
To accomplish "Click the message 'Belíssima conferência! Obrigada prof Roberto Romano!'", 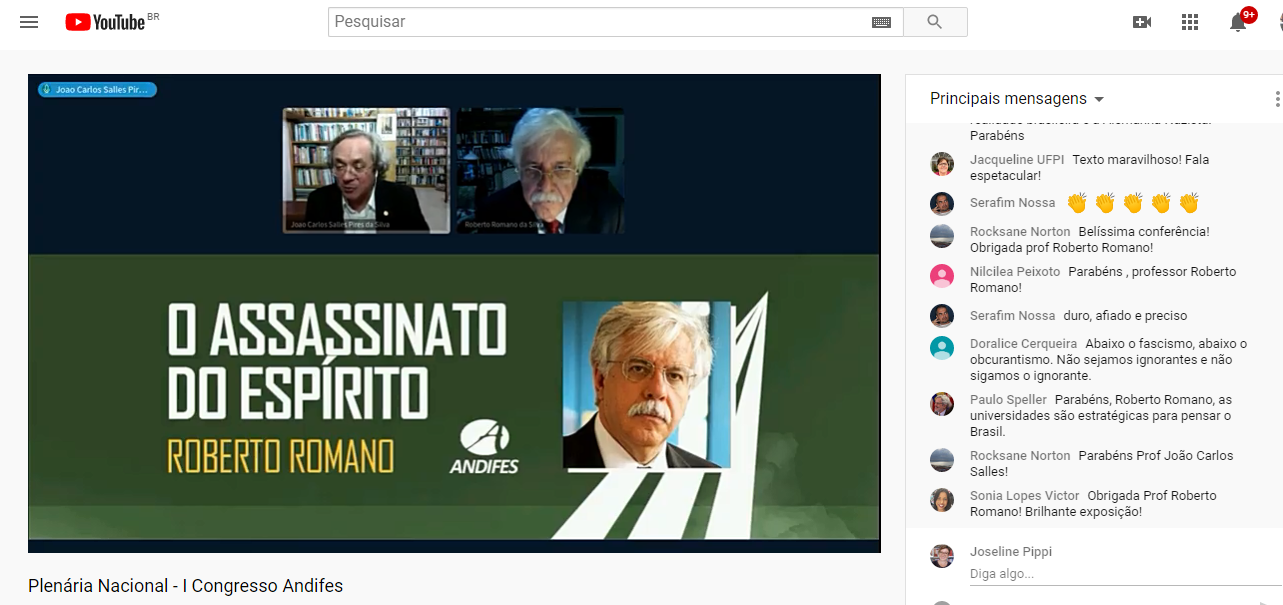I will [1090, 240].
